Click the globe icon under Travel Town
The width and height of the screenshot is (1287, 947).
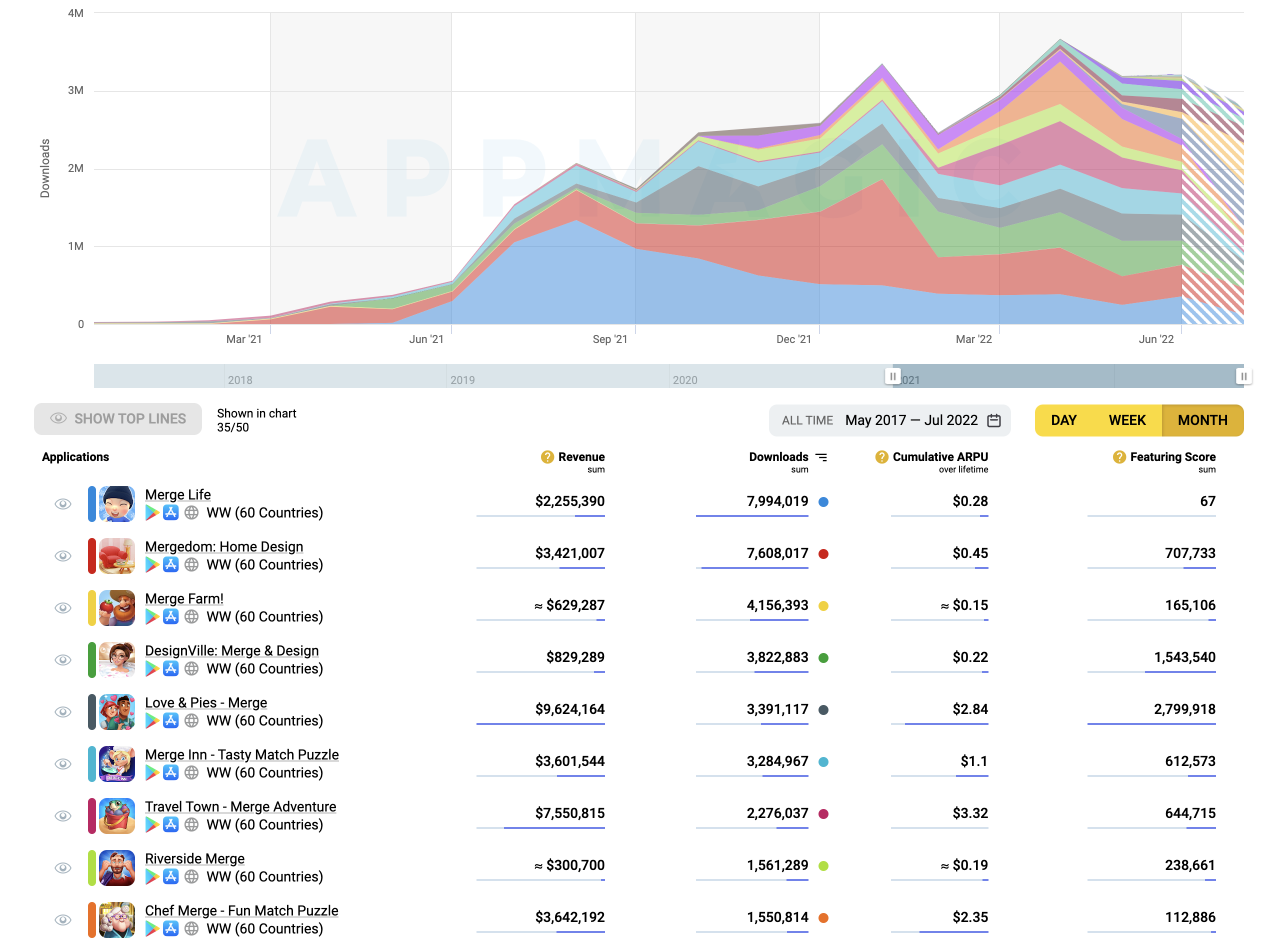coord(191,825)
